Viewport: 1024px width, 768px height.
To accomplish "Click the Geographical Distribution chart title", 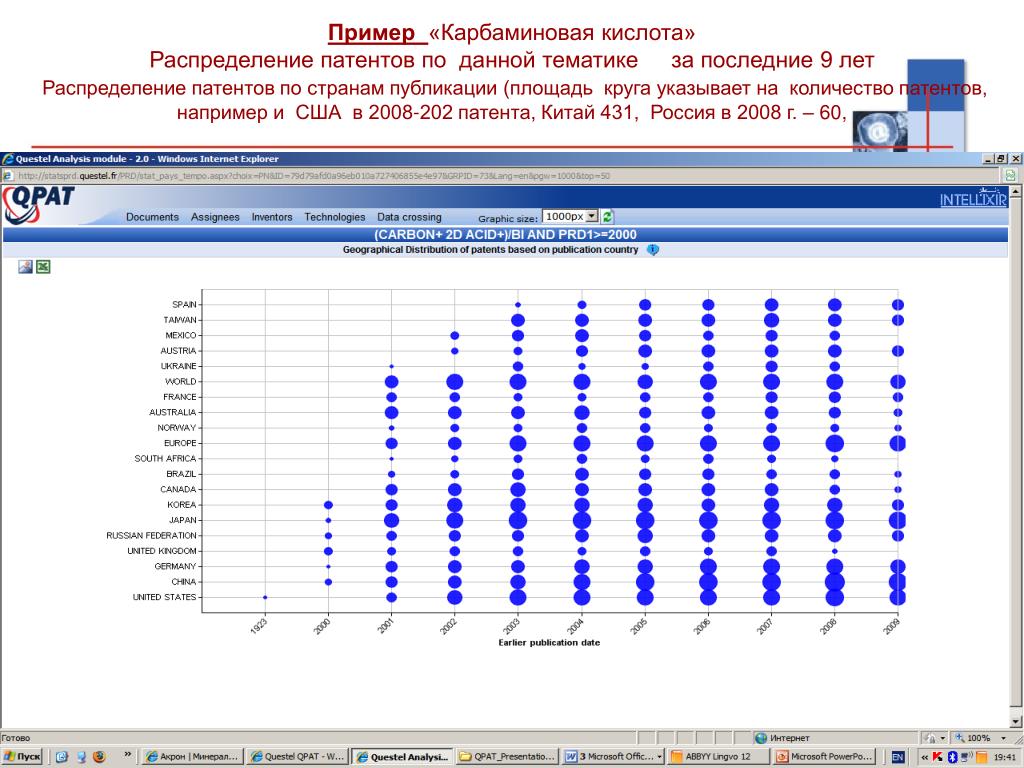I will 490,250.
